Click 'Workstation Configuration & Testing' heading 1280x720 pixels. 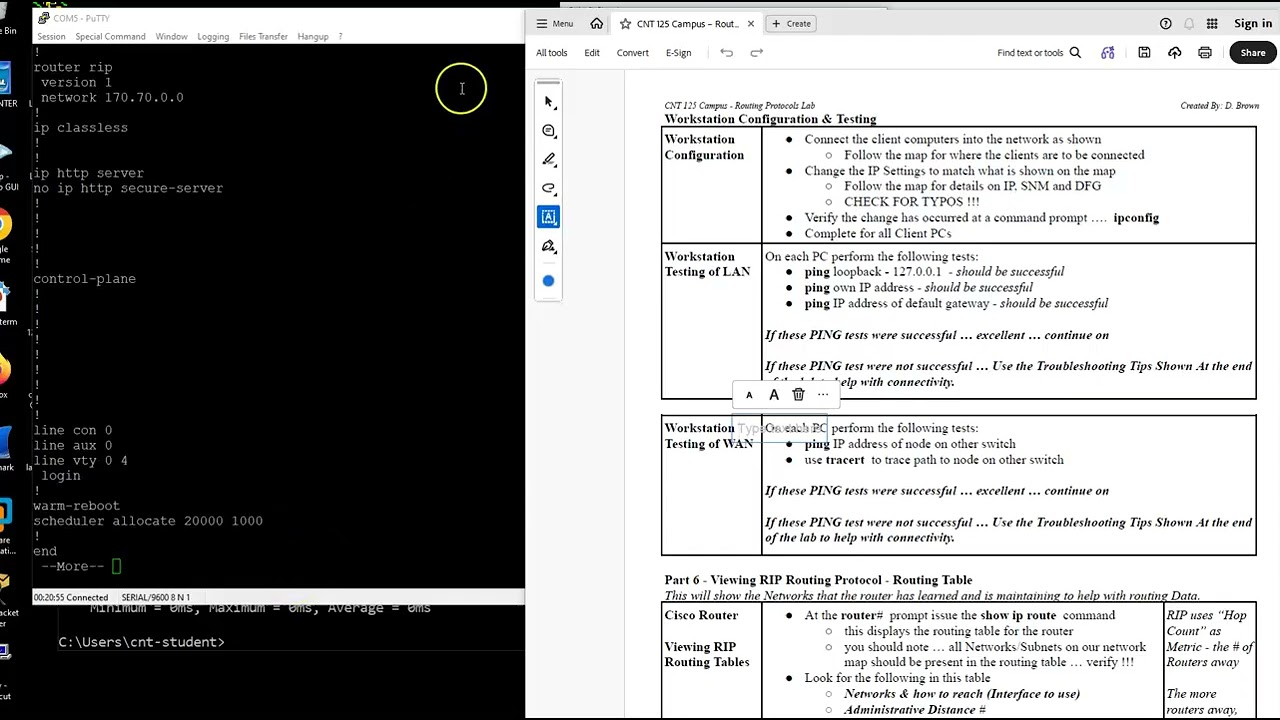tap(770, 119)
